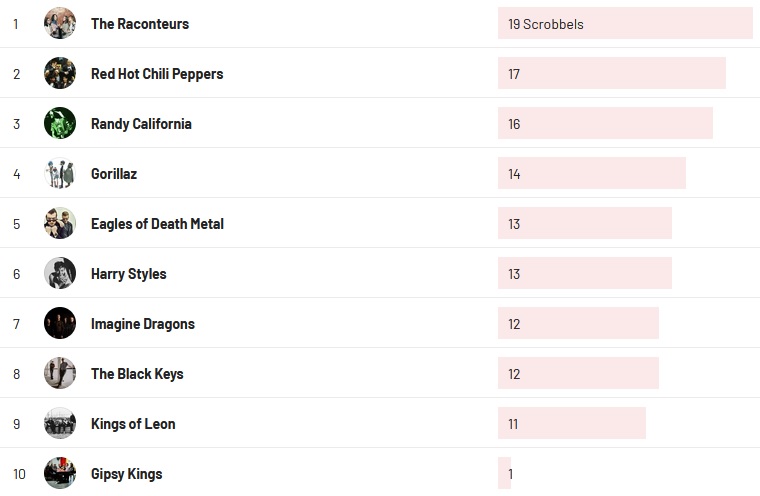The width and height of the screenshot is (760, 496).
Task: Visit Harry Styles artist page
Action: coord(128,274)
